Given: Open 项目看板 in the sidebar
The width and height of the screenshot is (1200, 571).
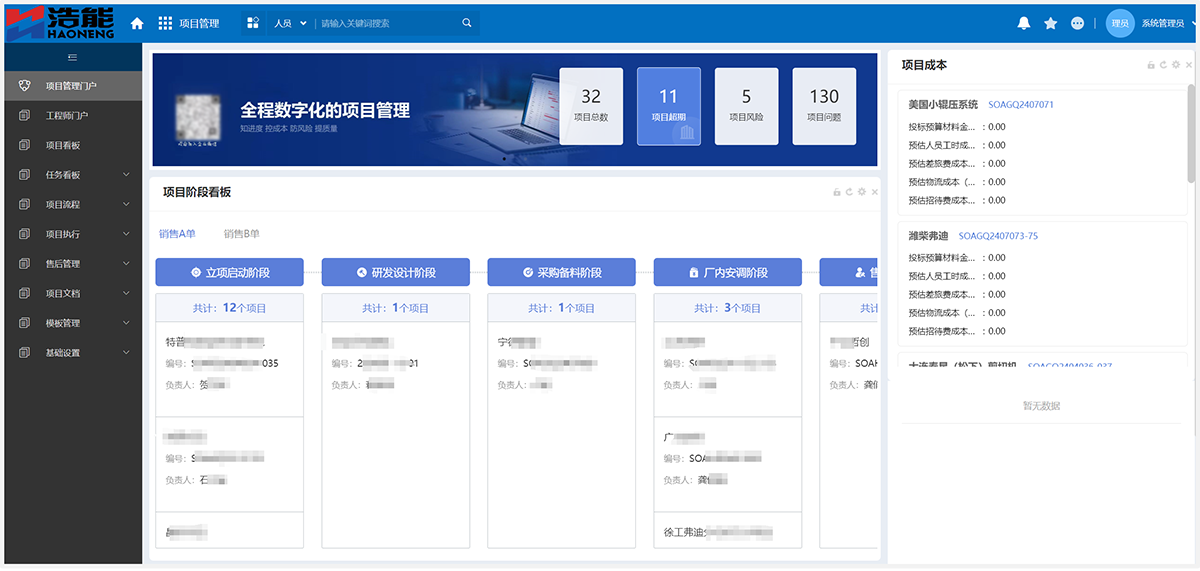Looking at the screenshot, I should point(71,145).
